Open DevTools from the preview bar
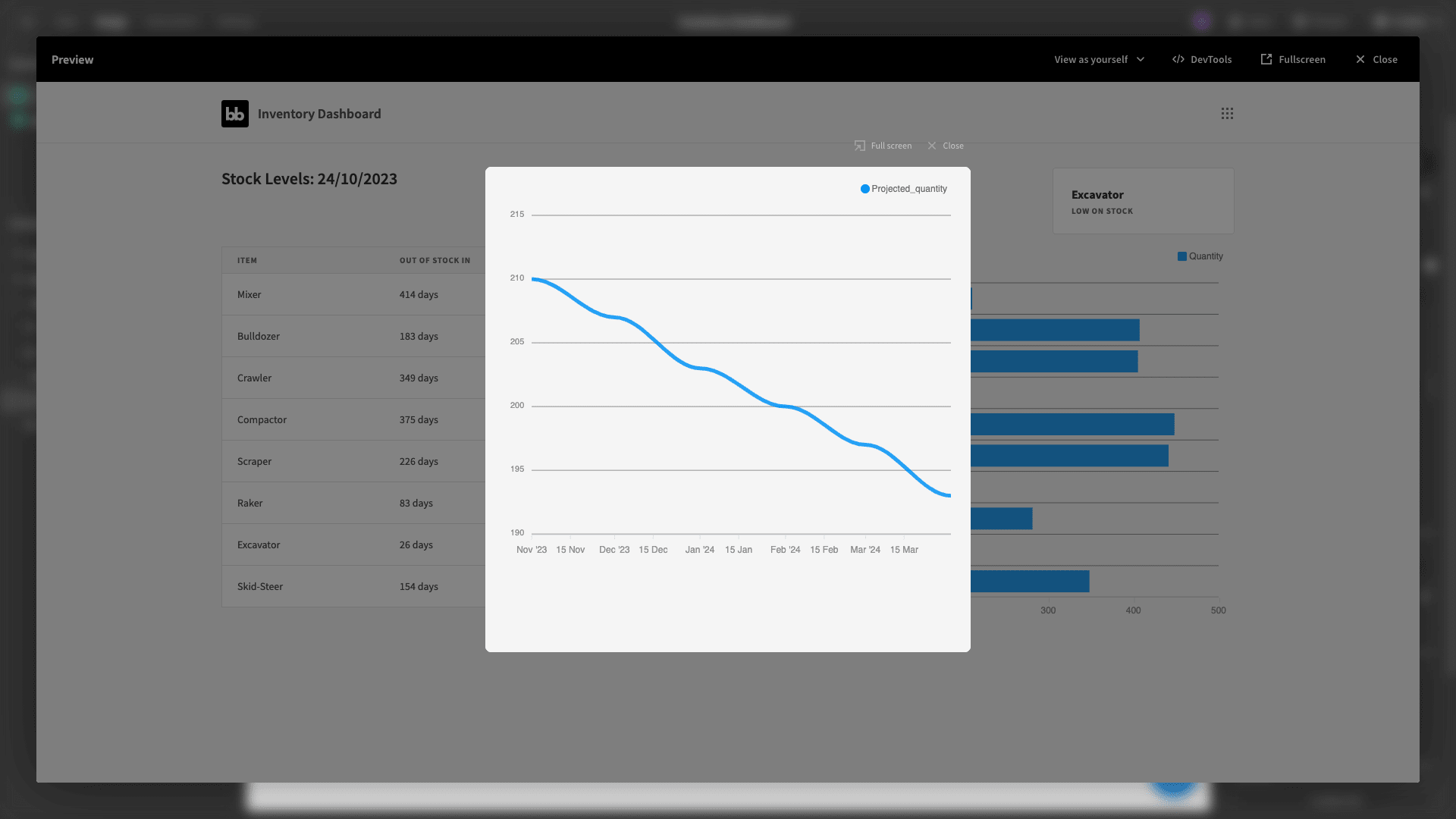This screenshot has height=819, width=1456. click(x=1202, y=59)
